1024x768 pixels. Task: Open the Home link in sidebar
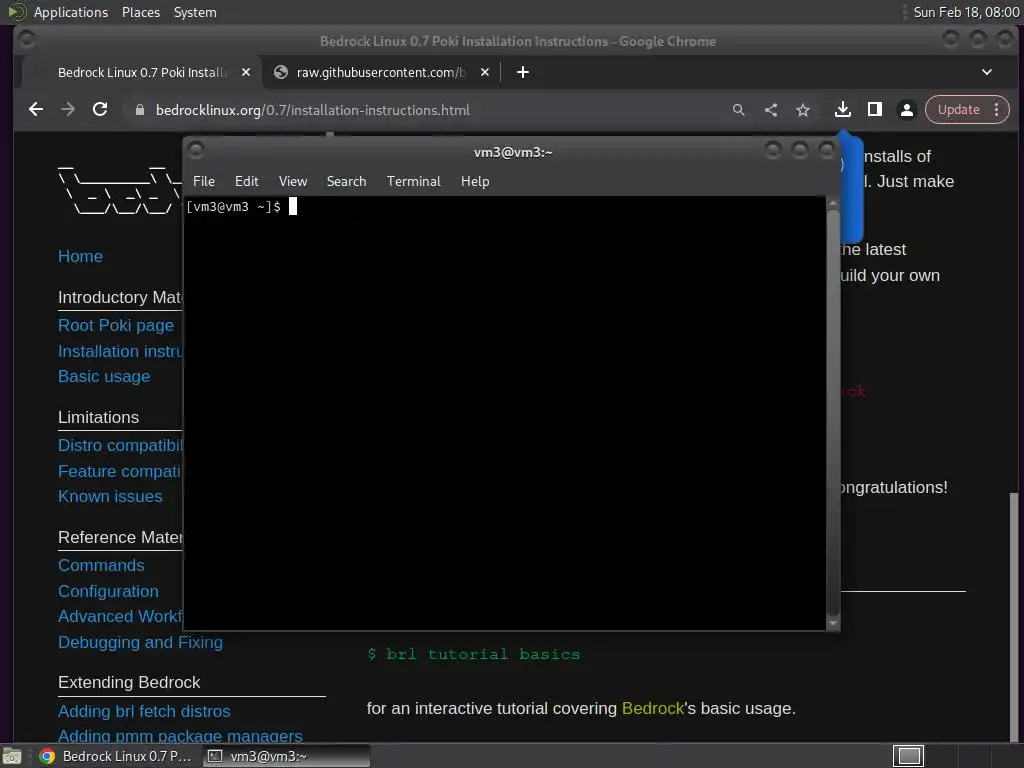pos(80,256)
